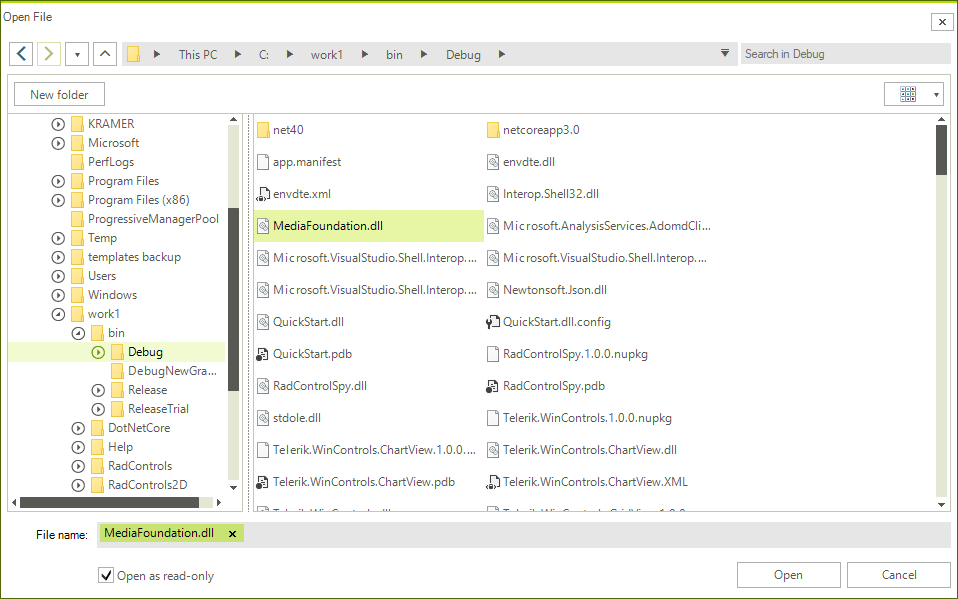Create a New folder
The image size is (958, 599).
[58, 93]
